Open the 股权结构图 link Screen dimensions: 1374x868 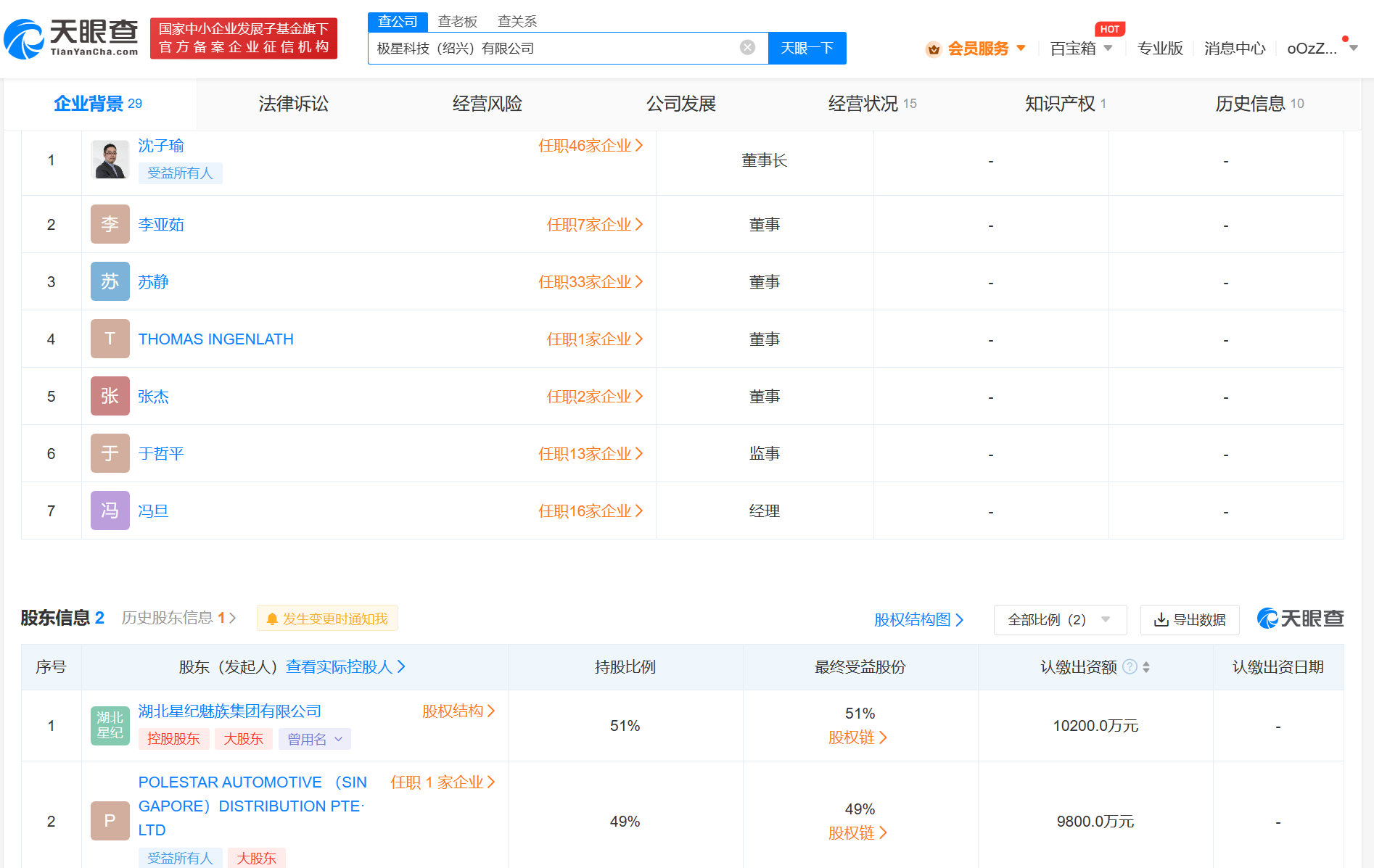[918, 620]
